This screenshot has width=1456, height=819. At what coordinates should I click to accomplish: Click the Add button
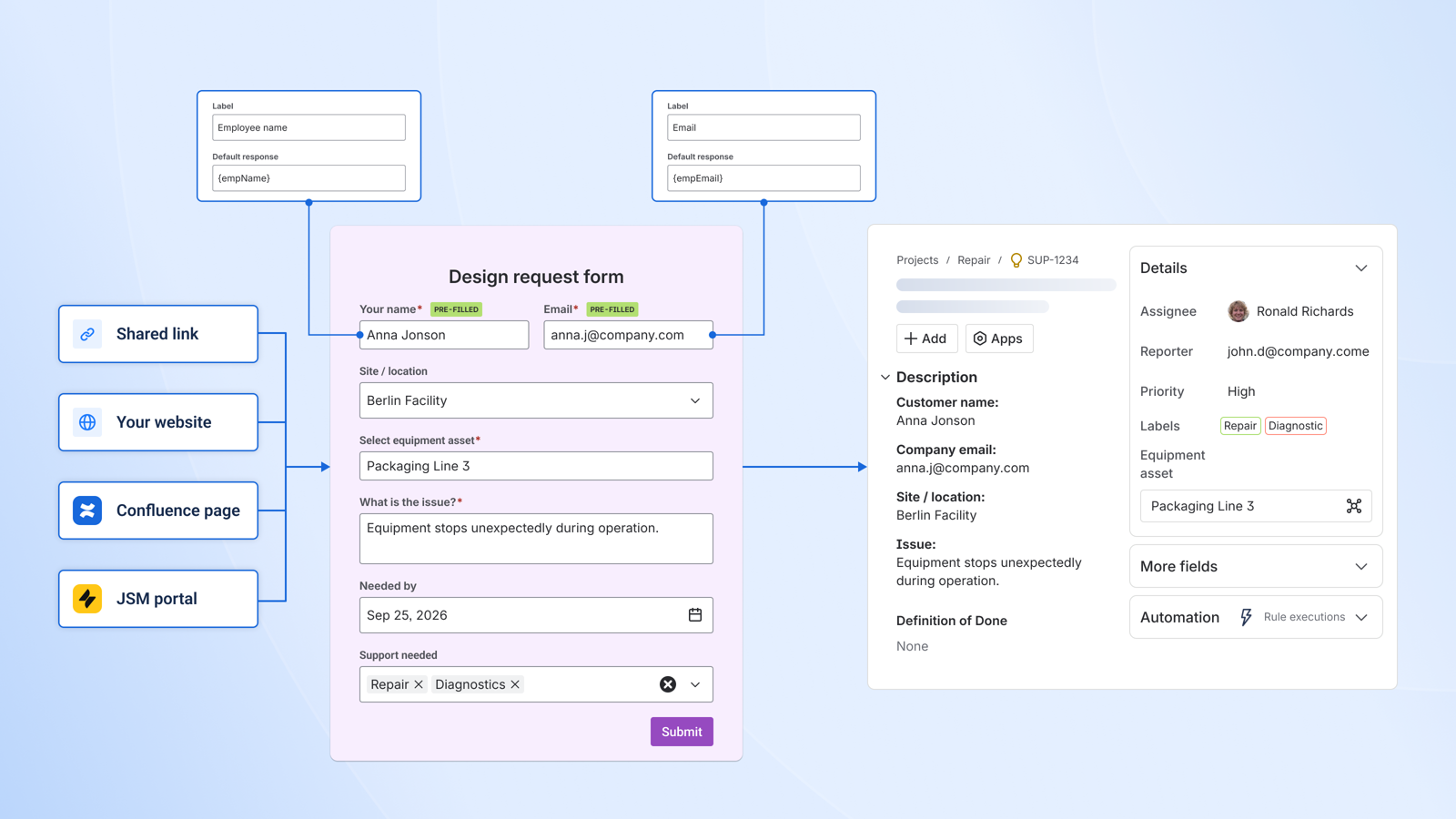(x=926, y=339)
